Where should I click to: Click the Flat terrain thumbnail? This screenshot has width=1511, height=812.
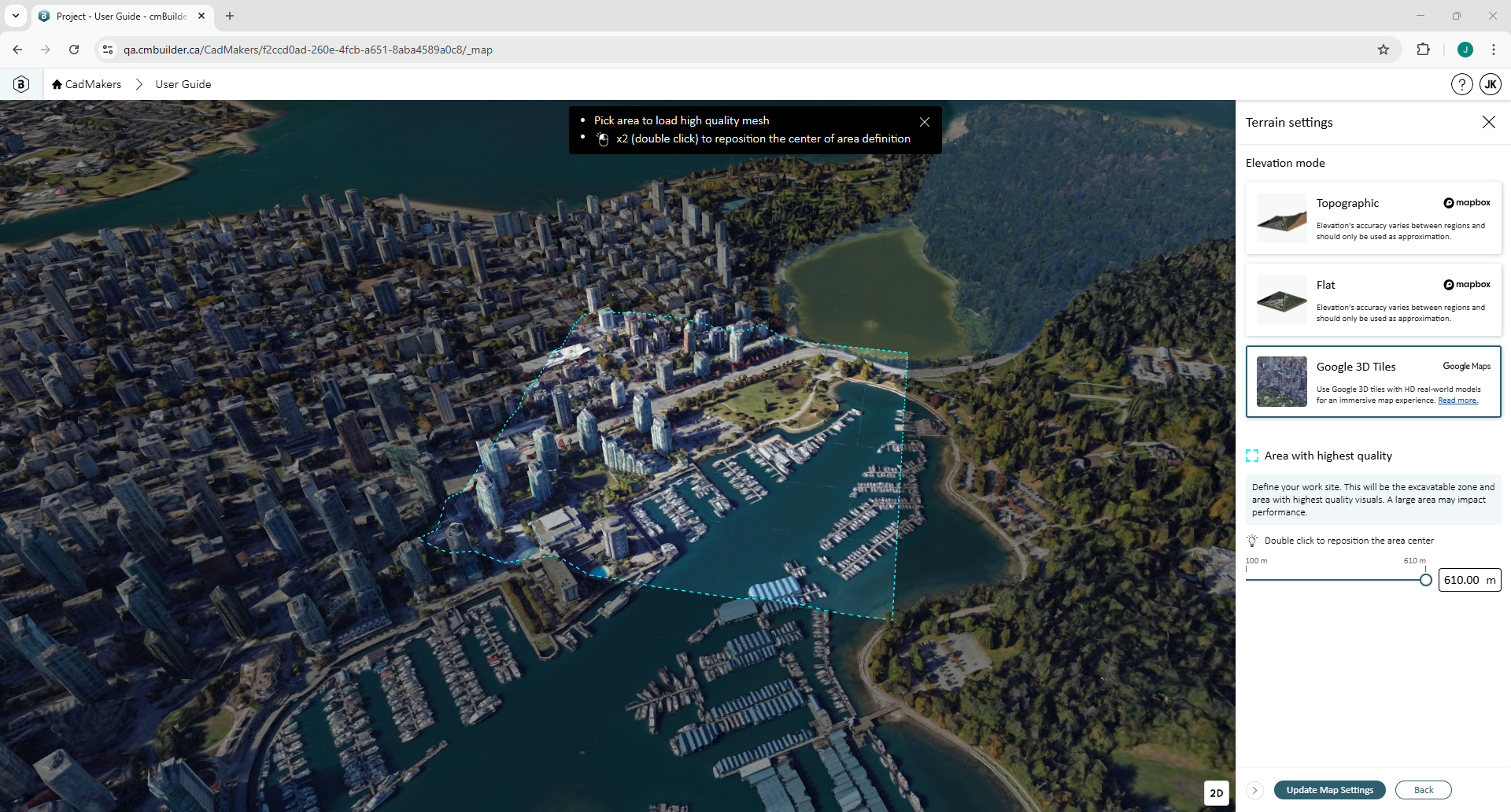click(x=1282, y=300)
